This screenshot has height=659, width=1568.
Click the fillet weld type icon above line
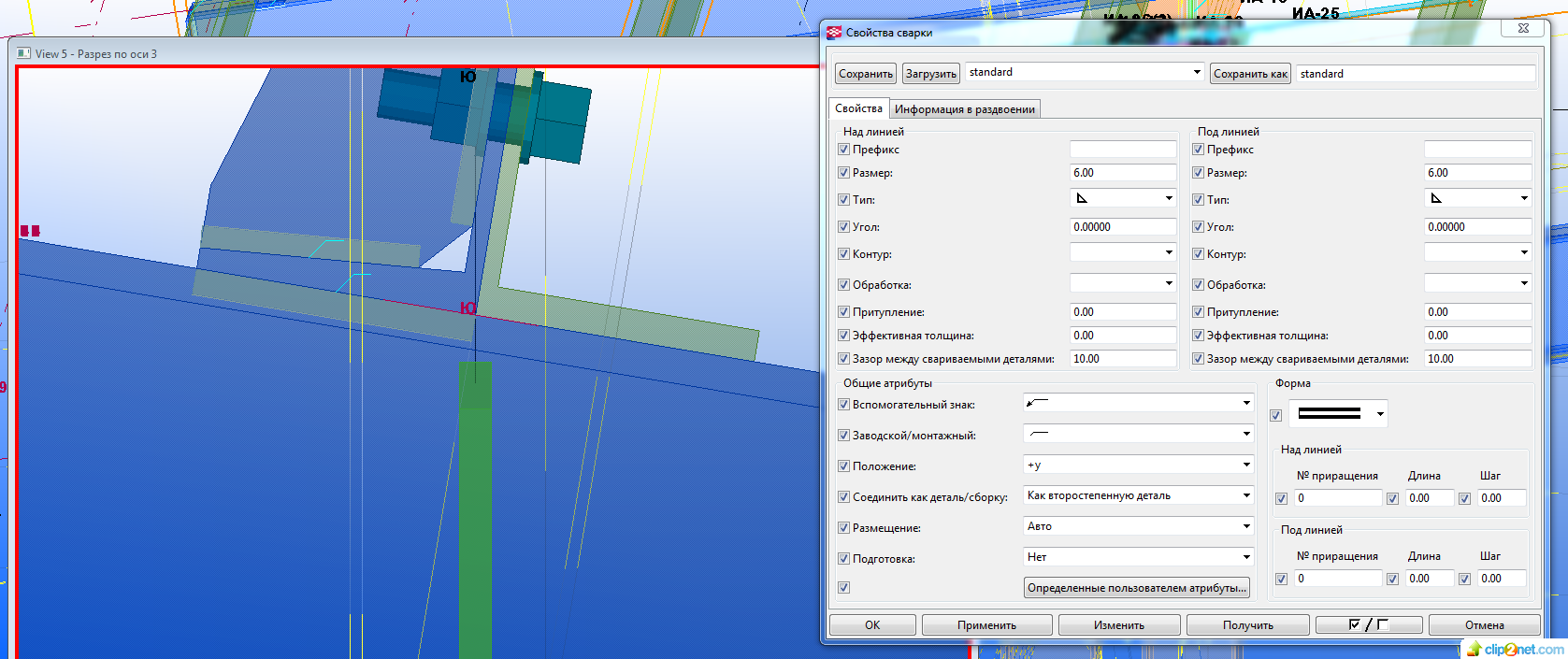click(x=1083, y=198)
